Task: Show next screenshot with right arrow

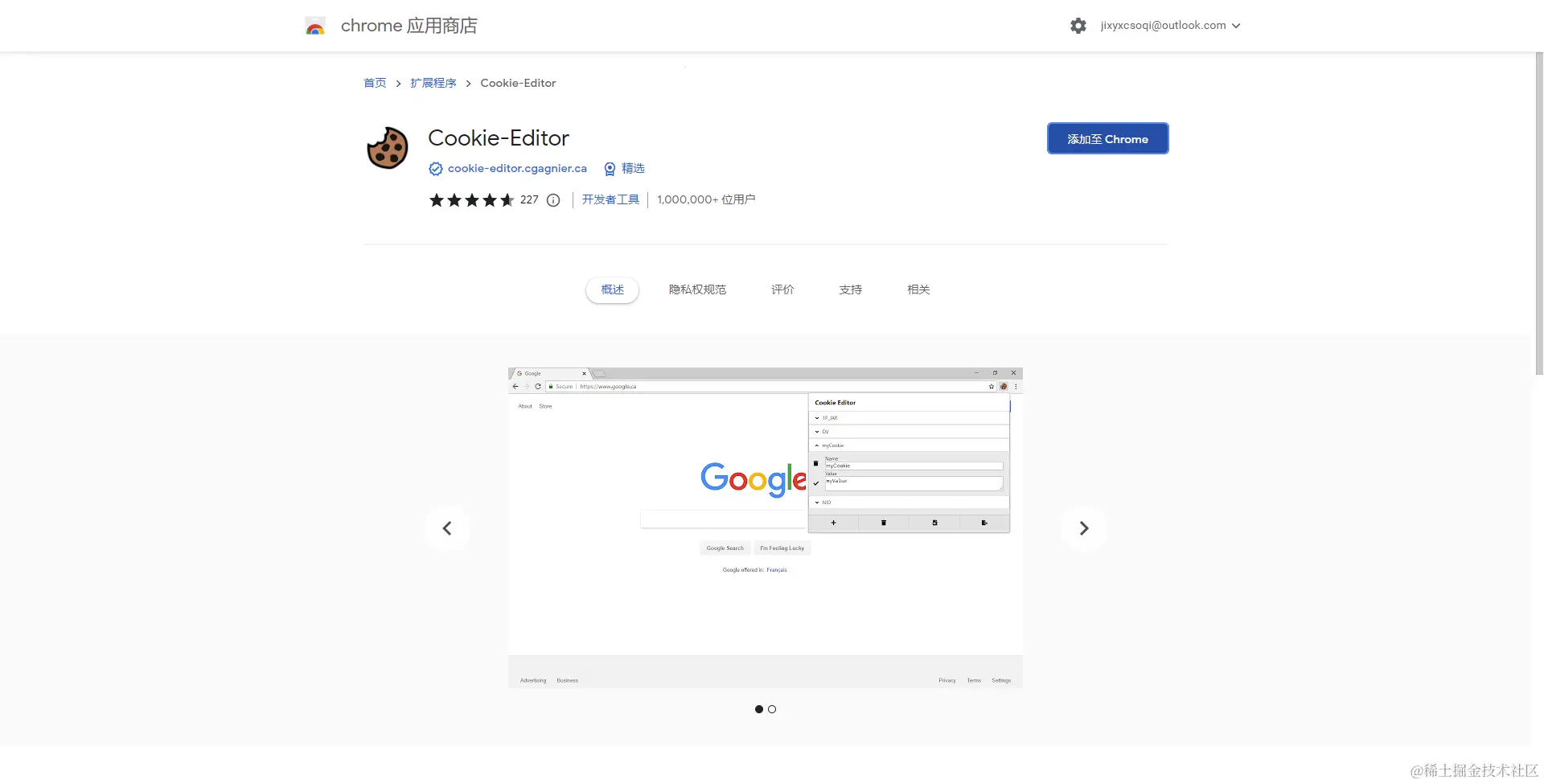Action: [x=1084, y=528]
